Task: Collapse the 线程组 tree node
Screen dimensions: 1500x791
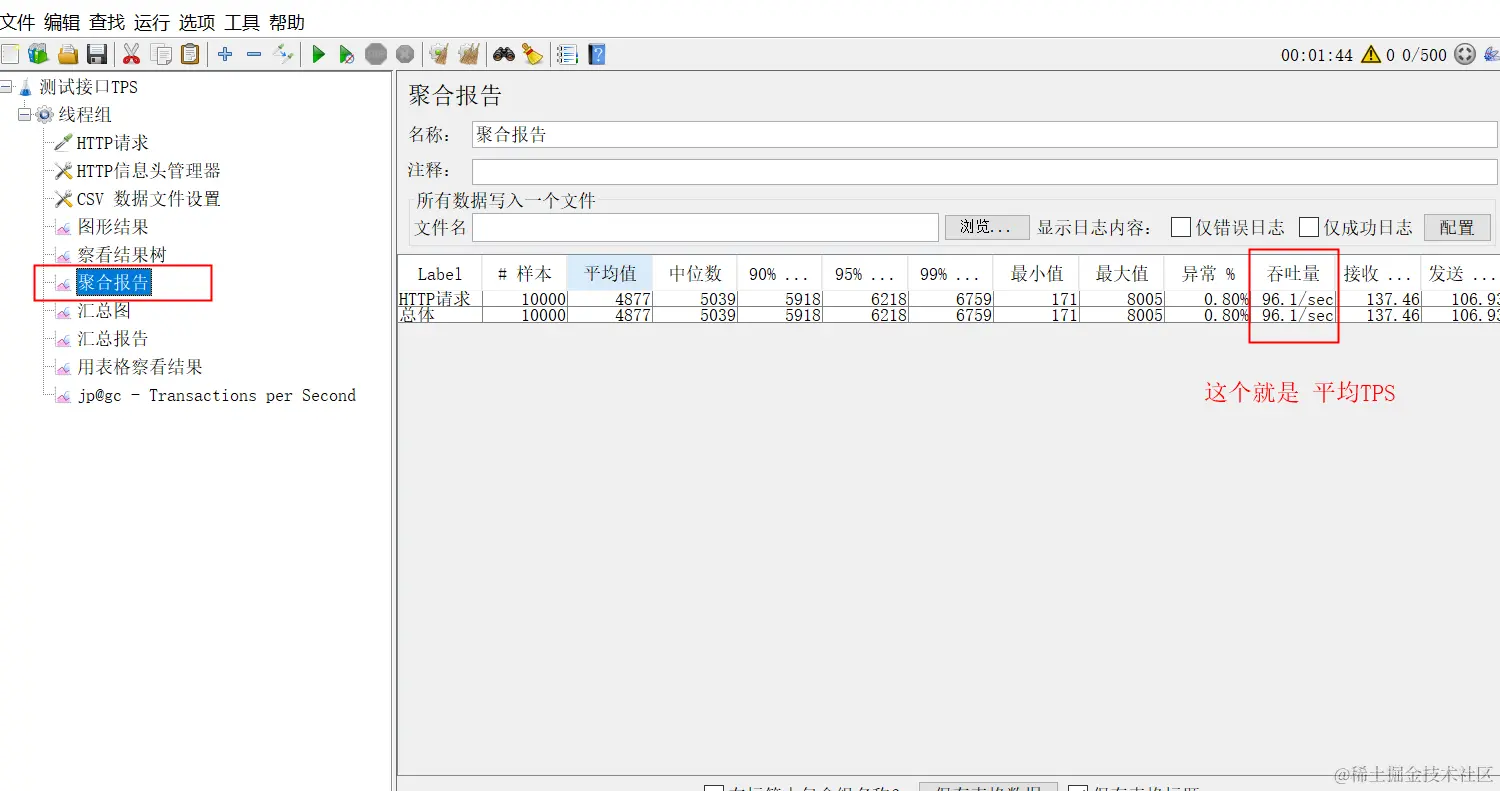Action: (x=22, y=114)
